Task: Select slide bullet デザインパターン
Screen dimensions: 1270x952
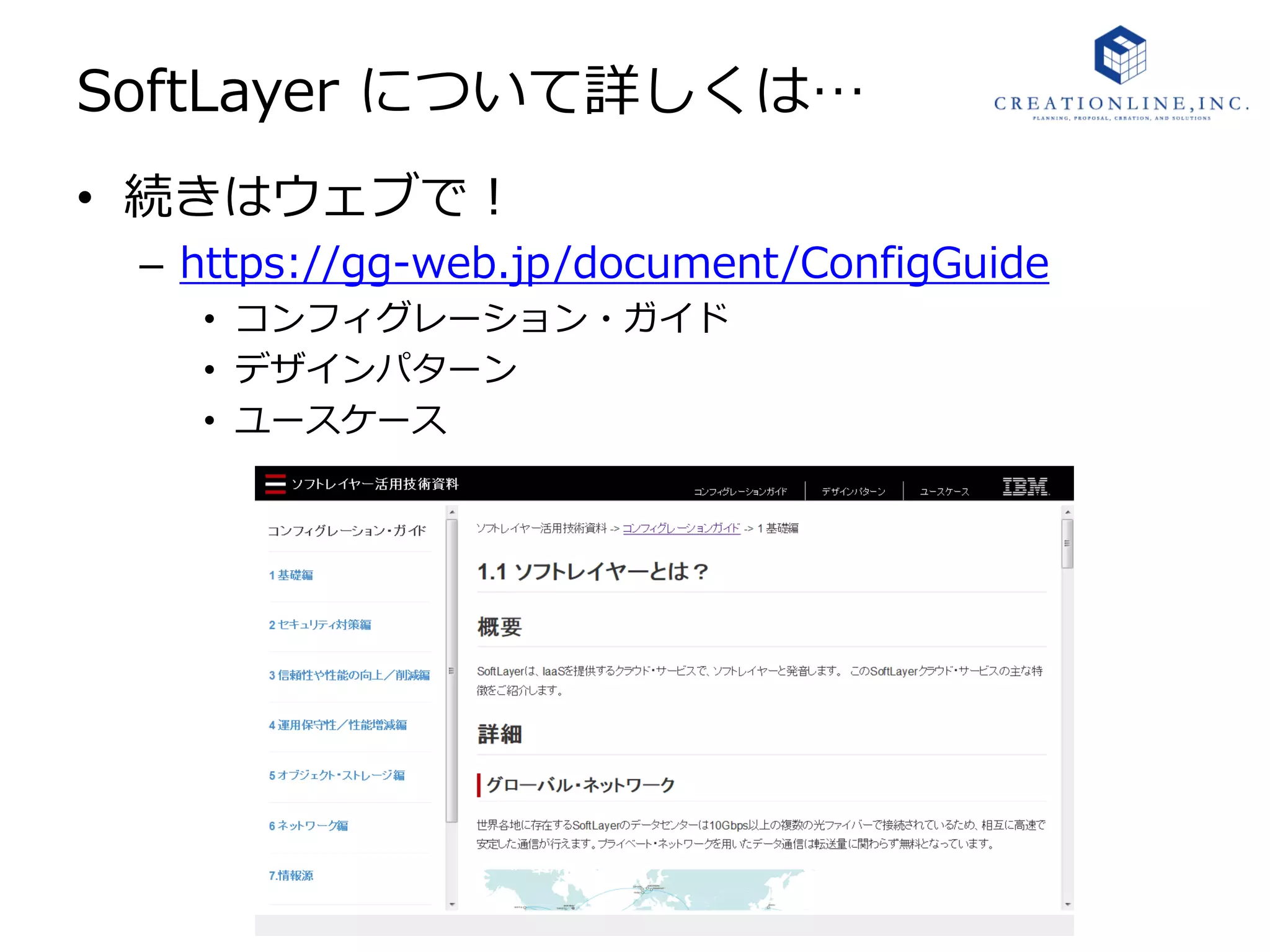Action: click(376, 368)
